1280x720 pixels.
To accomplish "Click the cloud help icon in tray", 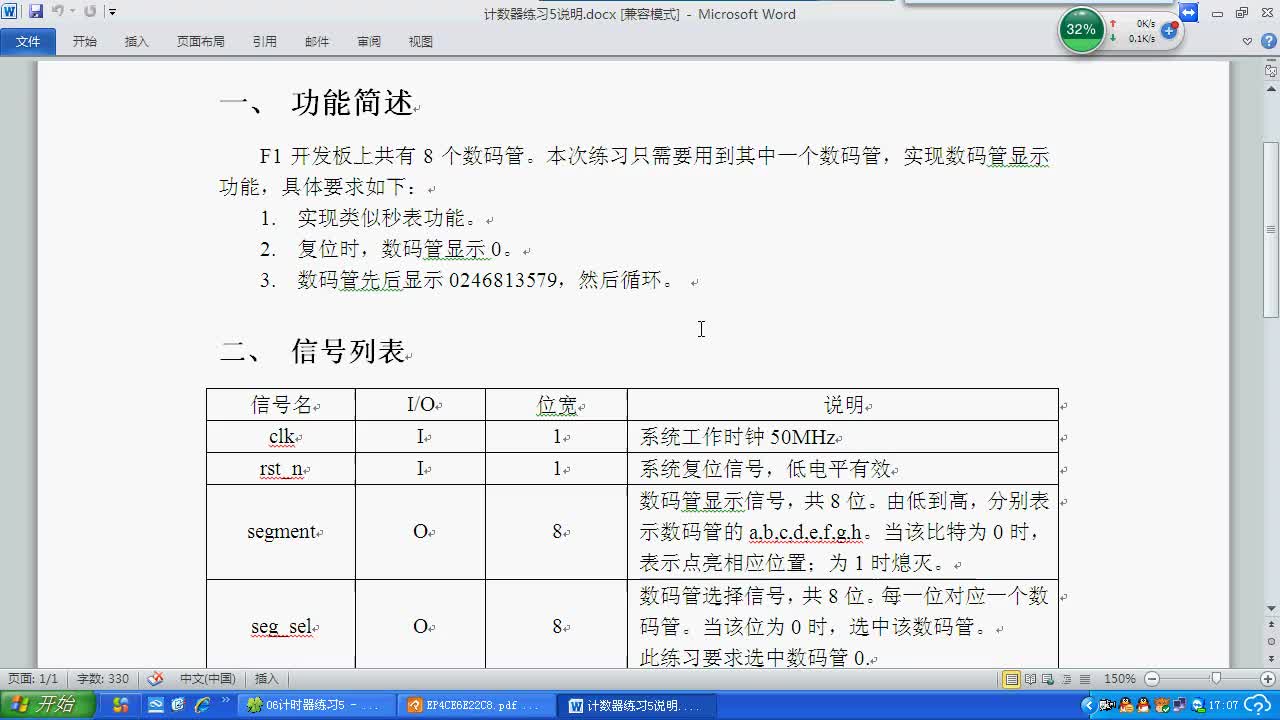I will click(1258, 705).
